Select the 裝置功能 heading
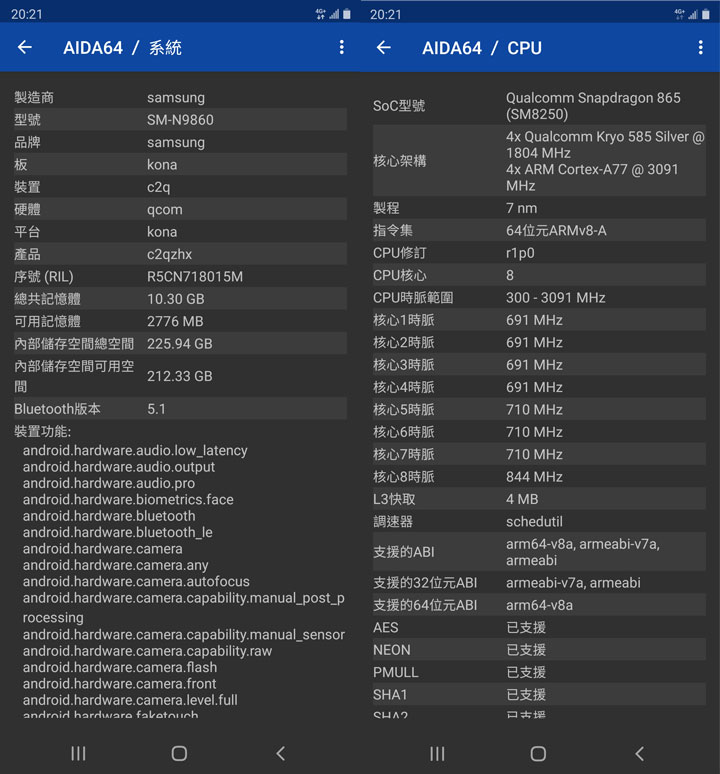This screenshot has width=720, height=774. (x=42, y=431)
